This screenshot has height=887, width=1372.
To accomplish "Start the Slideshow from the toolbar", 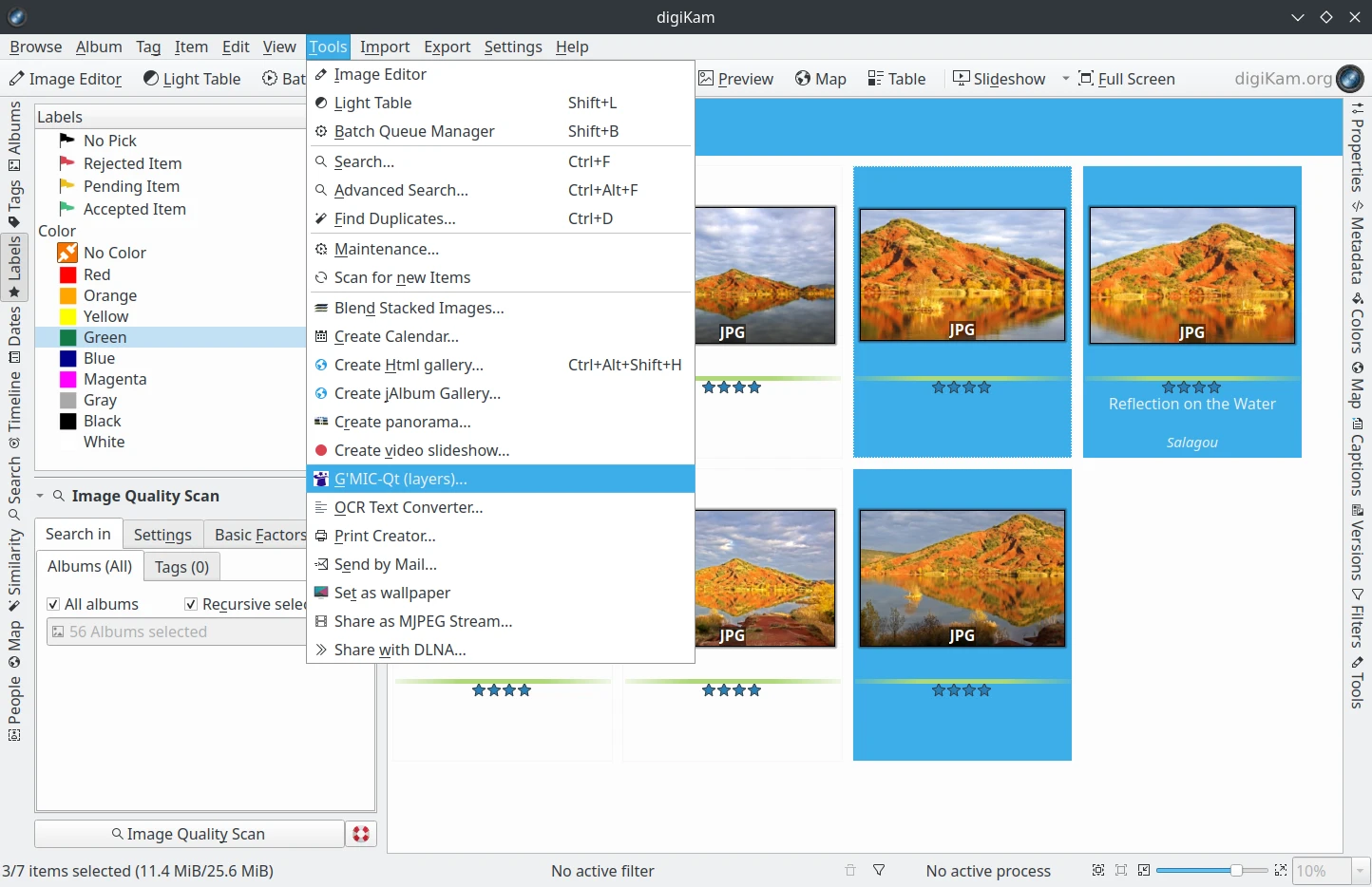I will pyautogui.click(x=1000, y=79).
